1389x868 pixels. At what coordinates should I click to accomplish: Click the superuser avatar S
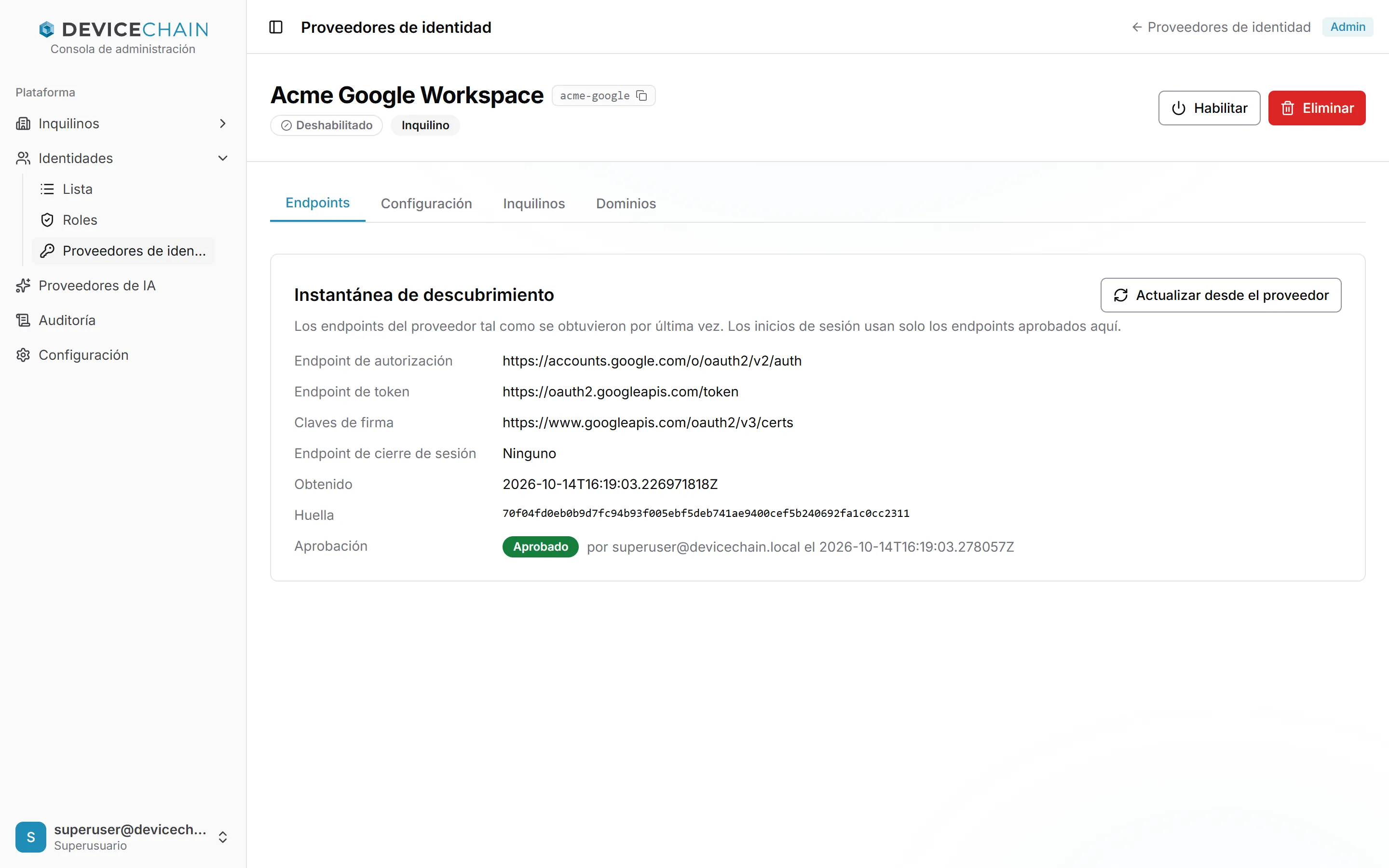click(31, 837)
